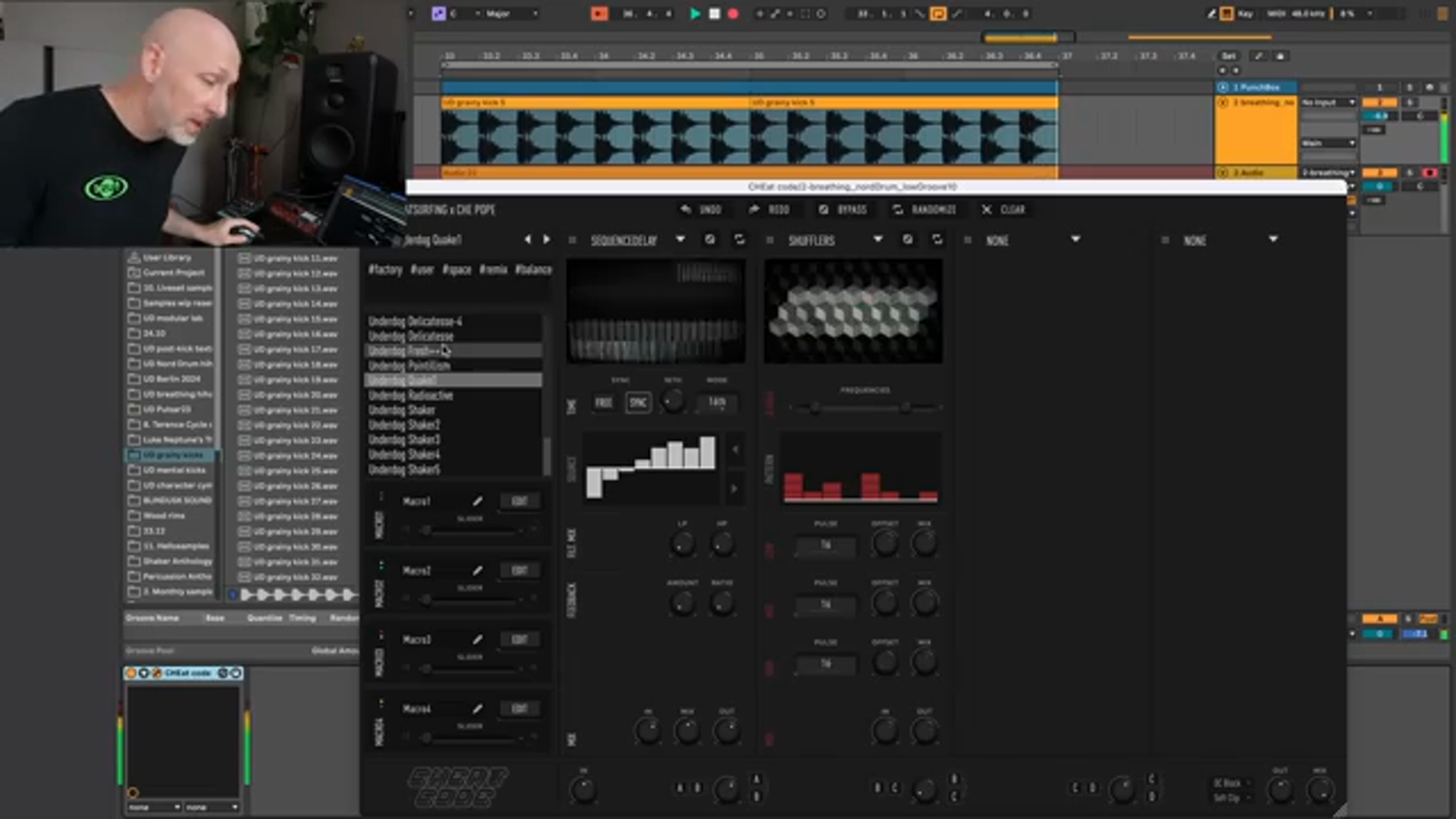Toggle the loop brace button in the transport
Image resolution: width=1456 pixels, height=819 pixels.
pyautogui.click(x=939, y=13)
